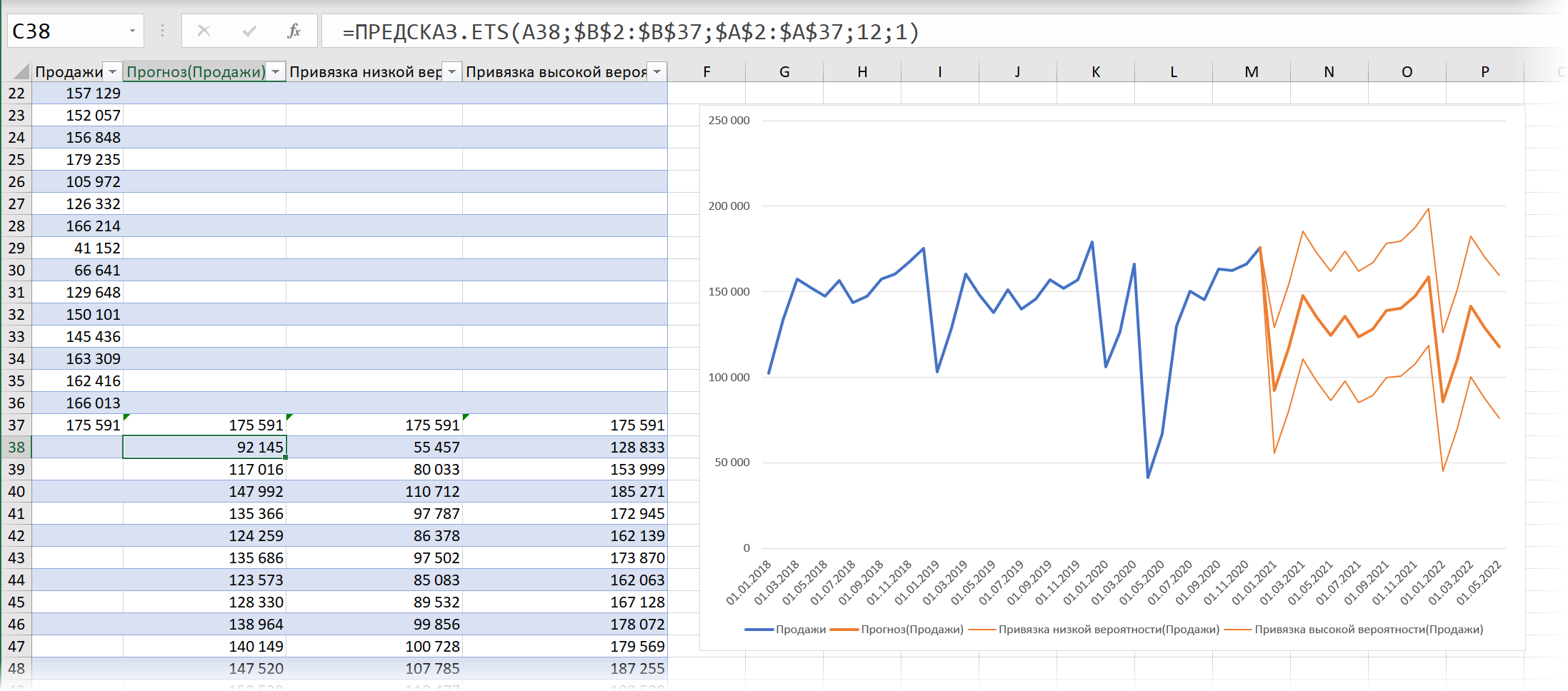Click cell with value 157 129

pyautogui.click(x=78, y=93)
